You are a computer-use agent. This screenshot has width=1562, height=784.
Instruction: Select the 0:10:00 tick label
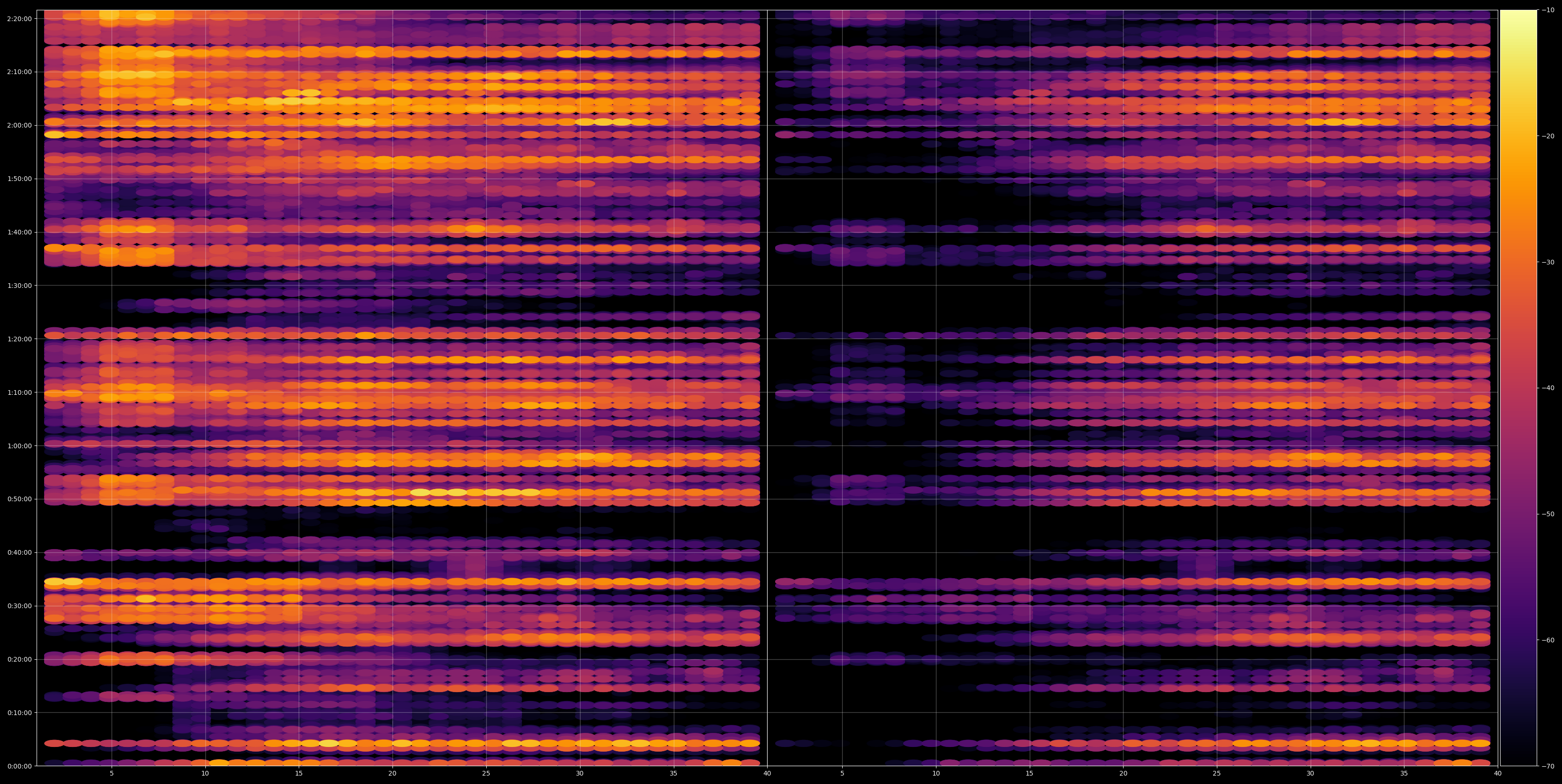click(19, 712)
